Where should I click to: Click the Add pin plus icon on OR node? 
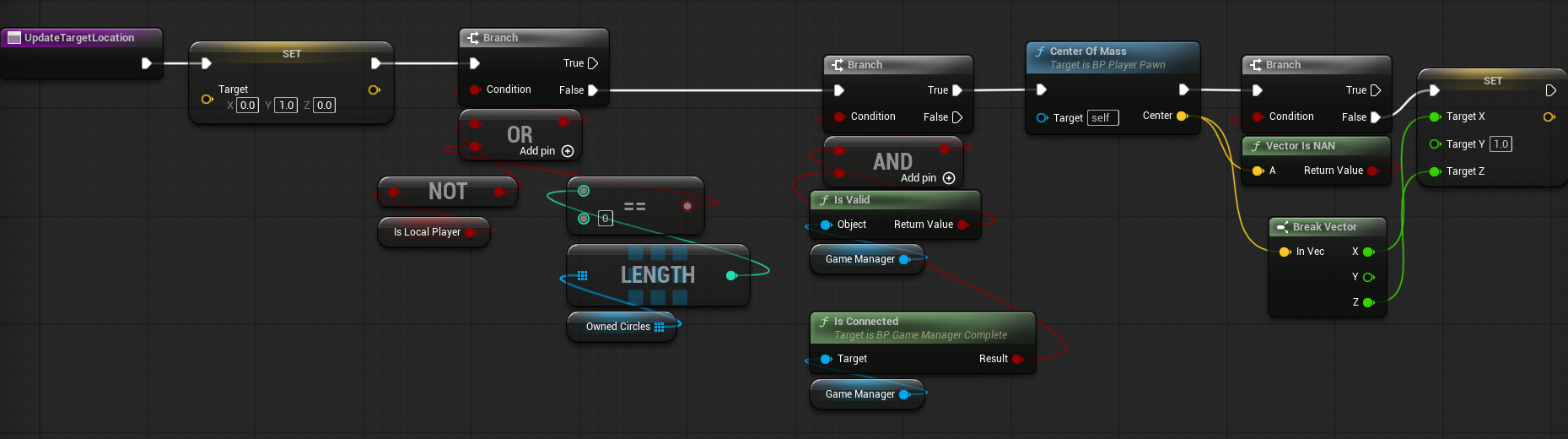coord(568,151)
